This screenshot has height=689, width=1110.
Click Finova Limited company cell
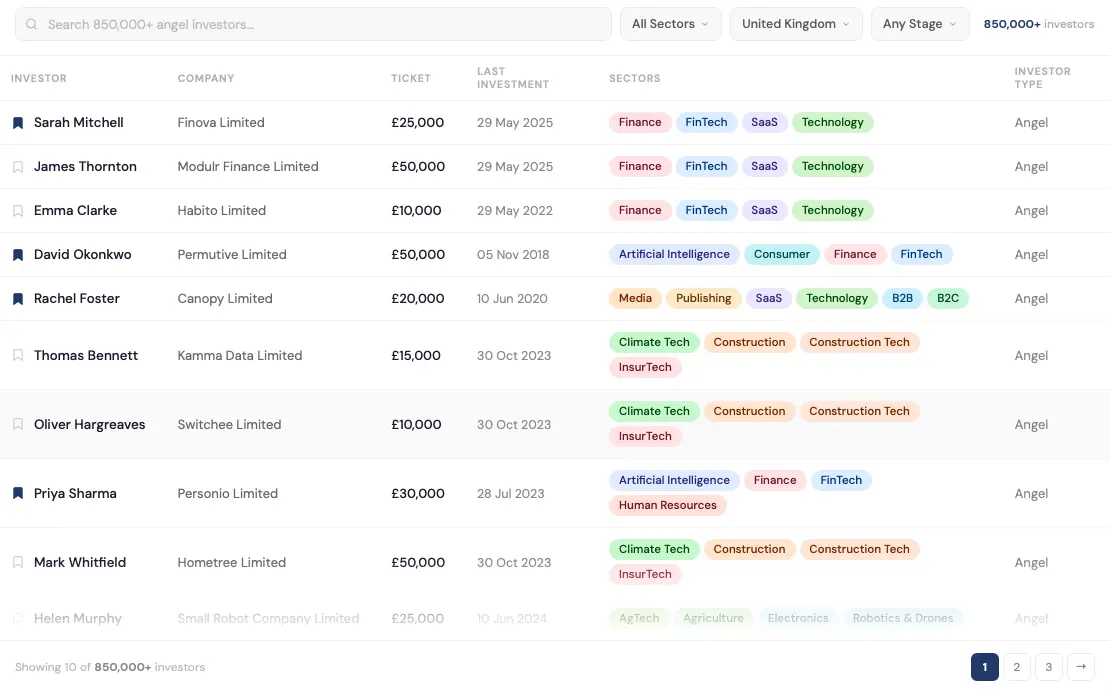coord(221,123)
